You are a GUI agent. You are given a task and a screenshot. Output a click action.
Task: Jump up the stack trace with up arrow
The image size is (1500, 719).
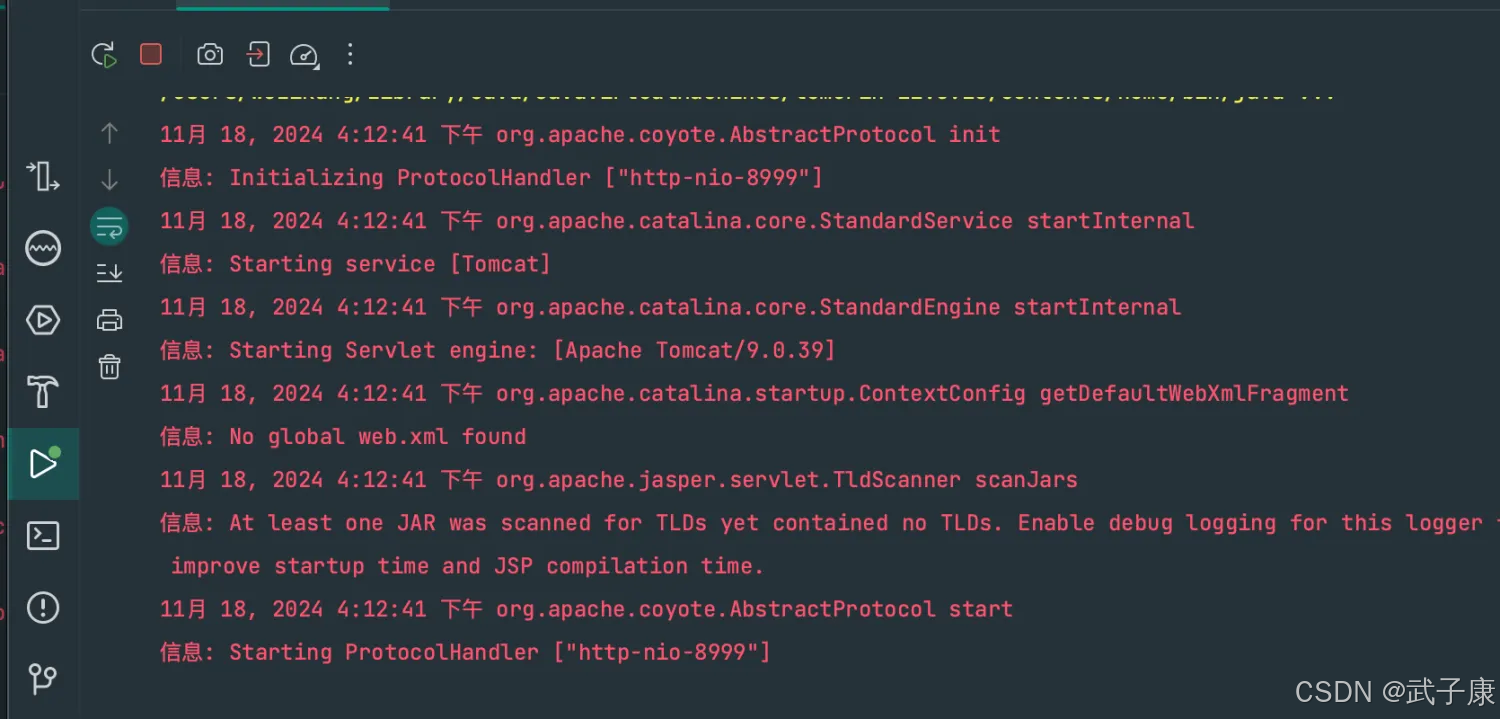pos(110,133)
